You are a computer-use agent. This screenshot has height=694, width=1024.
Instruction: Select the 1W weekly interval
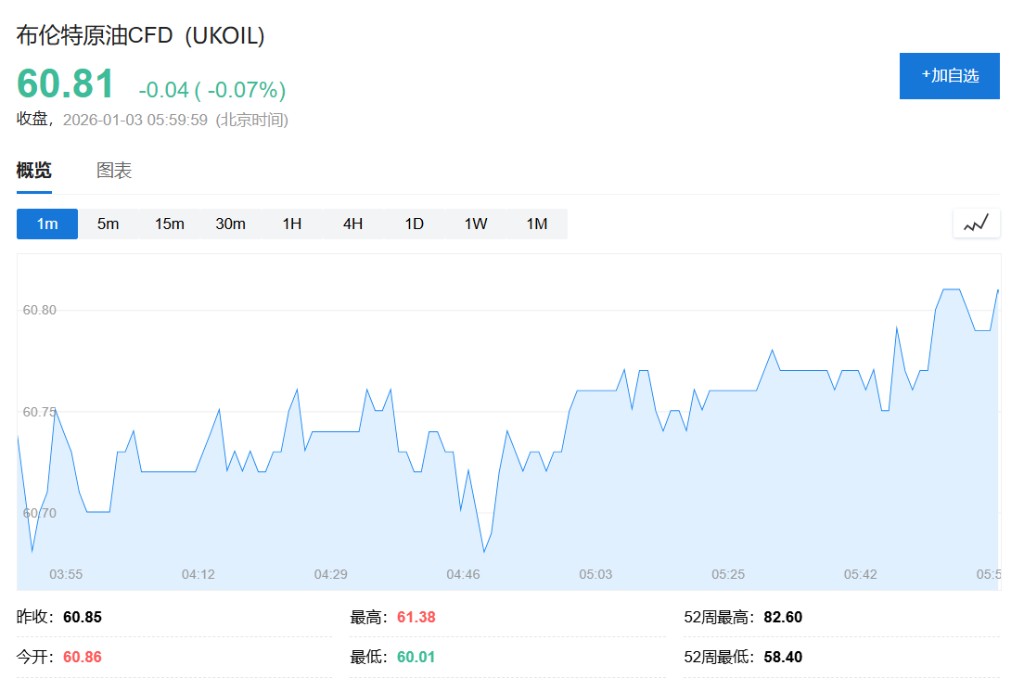[475, 224]
